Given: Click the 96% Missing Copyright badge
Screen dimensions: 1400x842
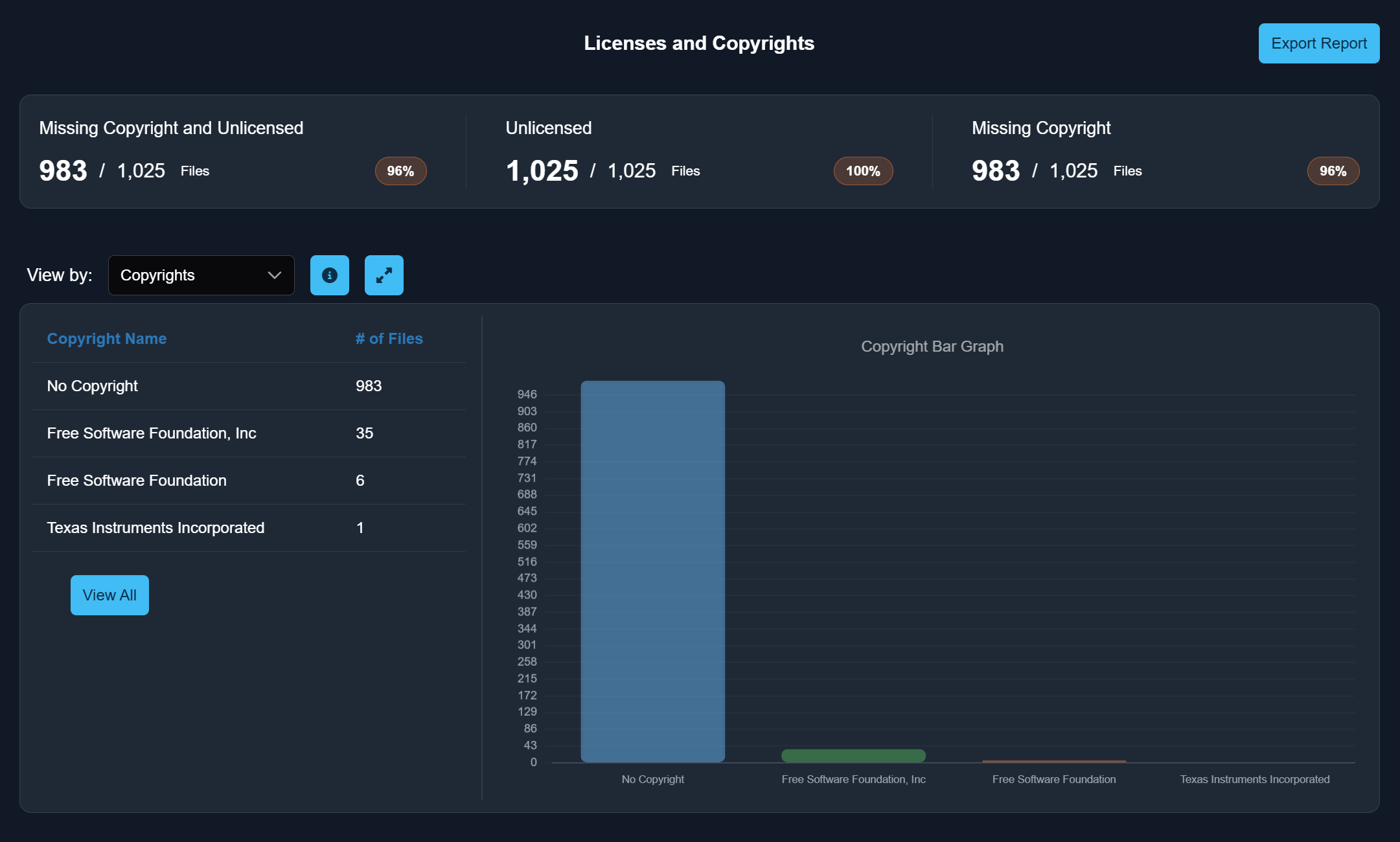Looking at the screenshot, I should [1333, 171].
